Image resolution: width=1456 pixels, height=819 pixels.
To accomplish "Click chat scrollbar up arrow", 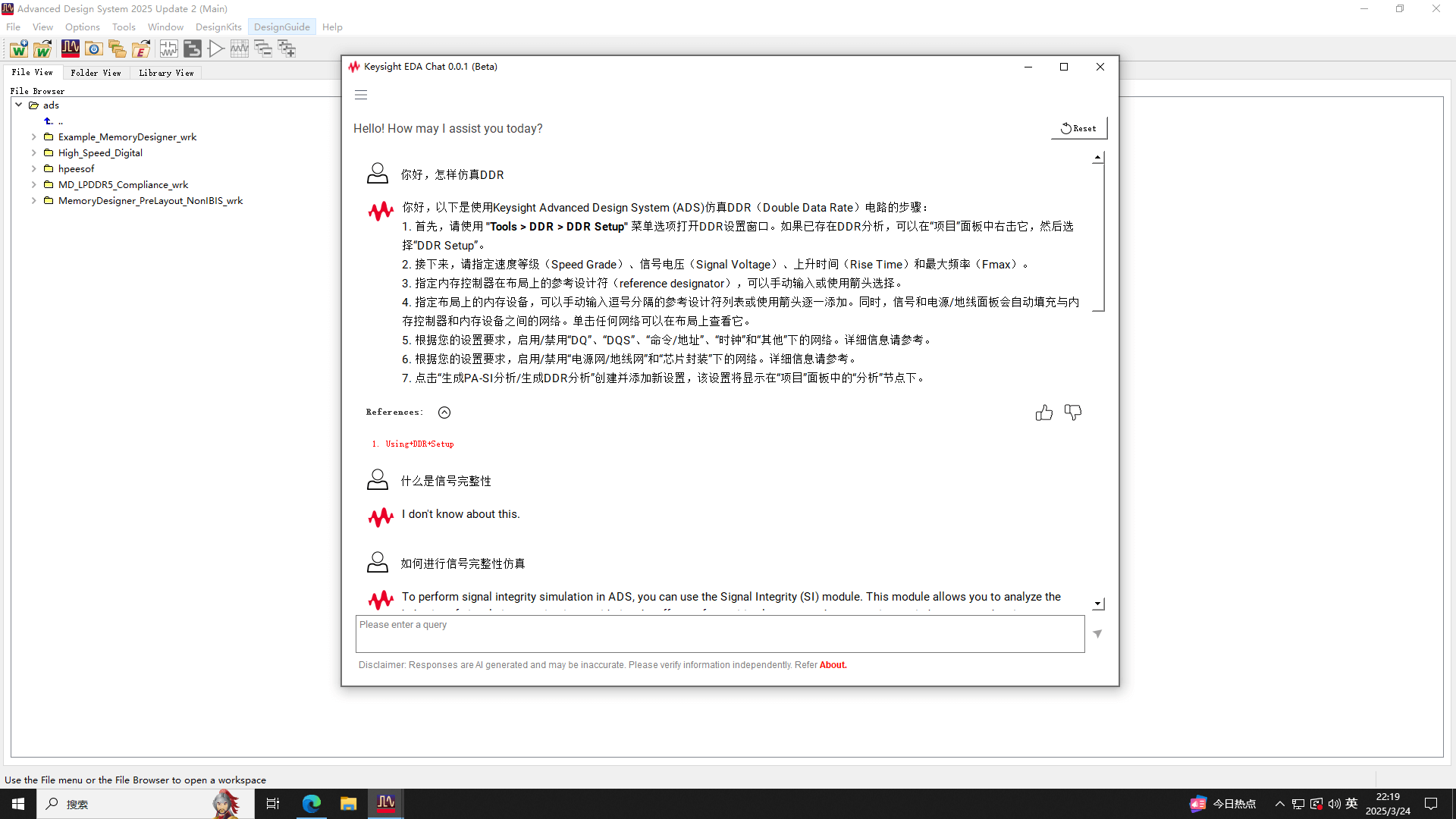I will pyautogui.click(x=1097, y=157).
